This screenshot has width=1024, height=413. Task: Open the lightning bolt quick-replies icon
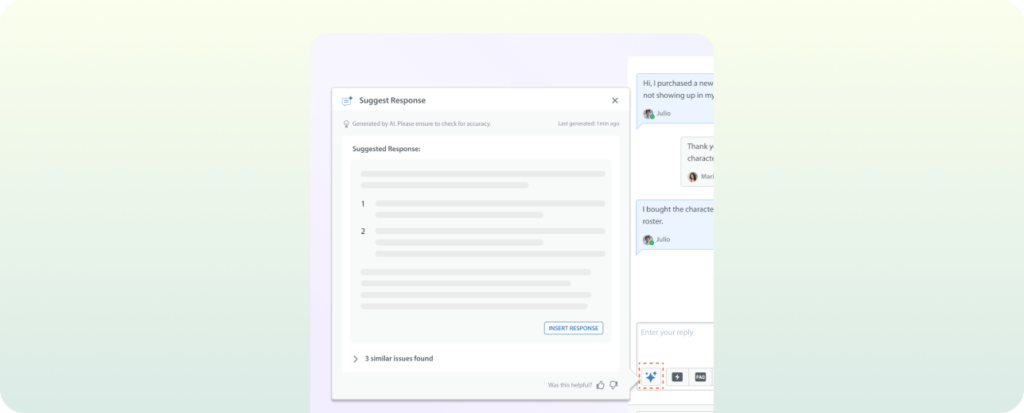tap(677, 377)
